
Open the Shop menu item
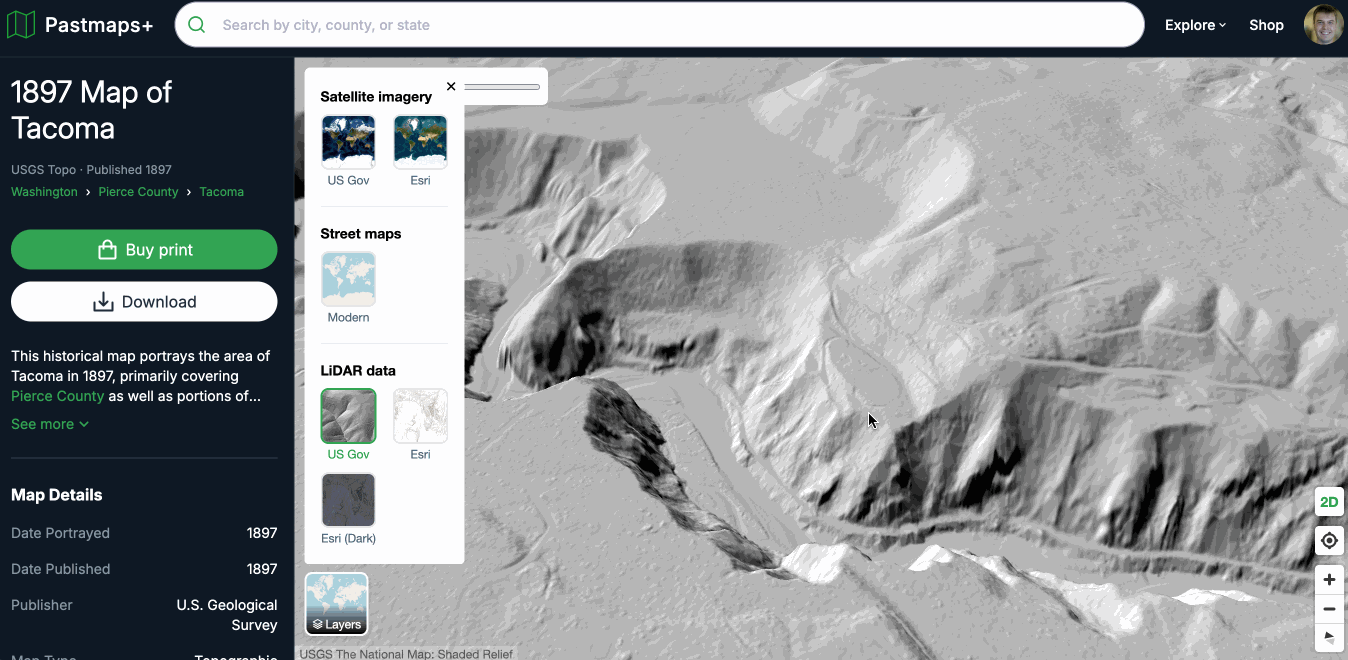tap(1266, 25)
